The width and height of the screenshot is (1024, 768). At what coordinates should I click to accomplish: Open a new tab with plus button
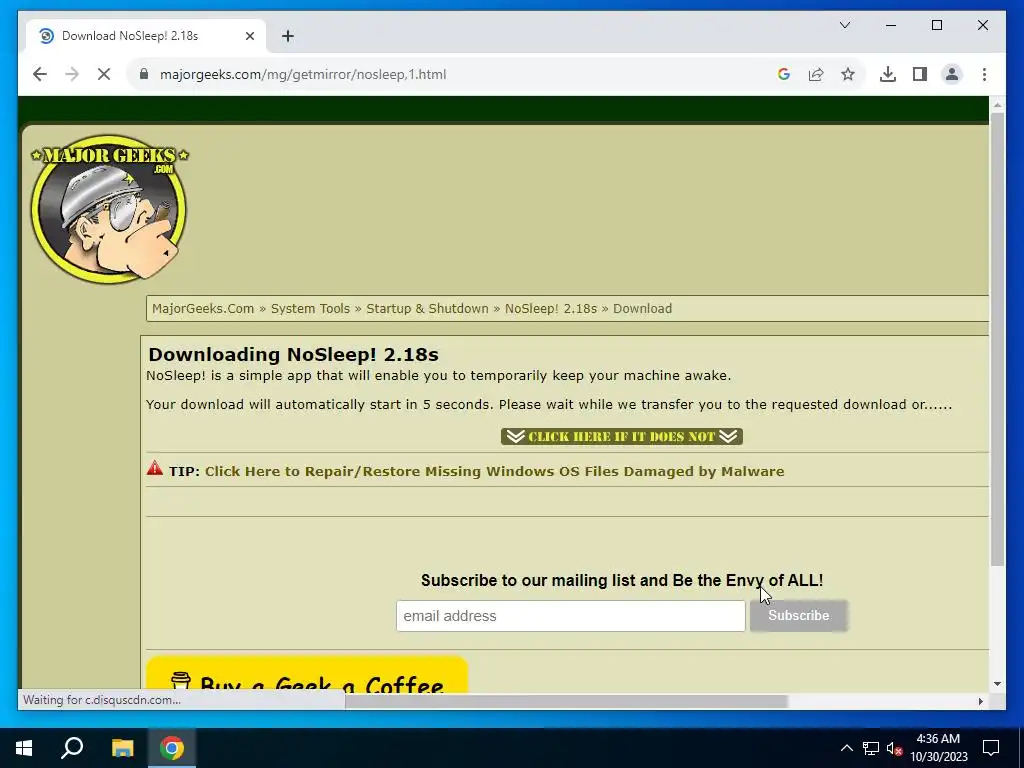(x=288, y=36)
